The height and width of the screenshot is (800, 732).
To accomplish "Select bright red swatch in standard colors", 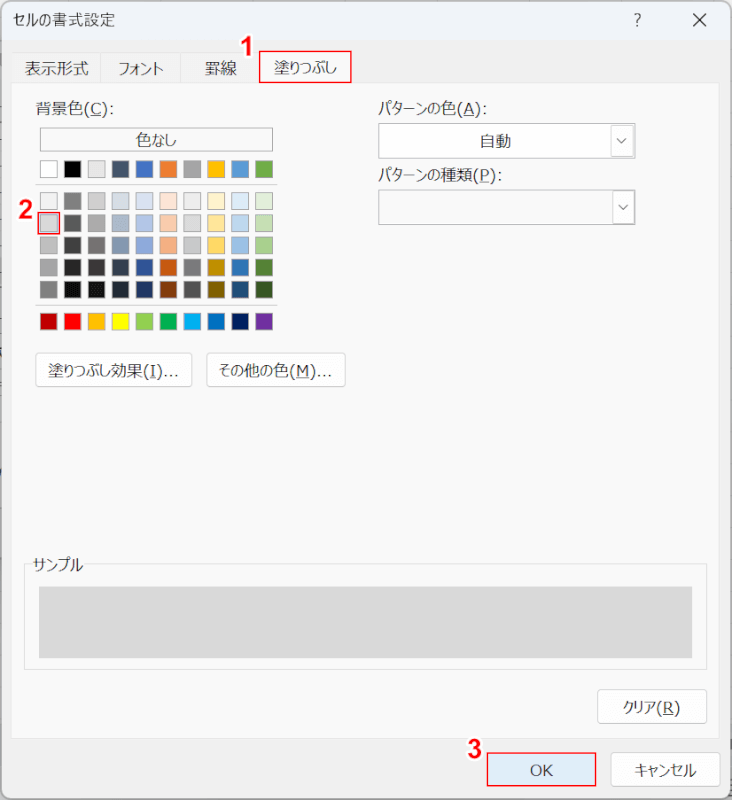I will [x=72, y=321].
